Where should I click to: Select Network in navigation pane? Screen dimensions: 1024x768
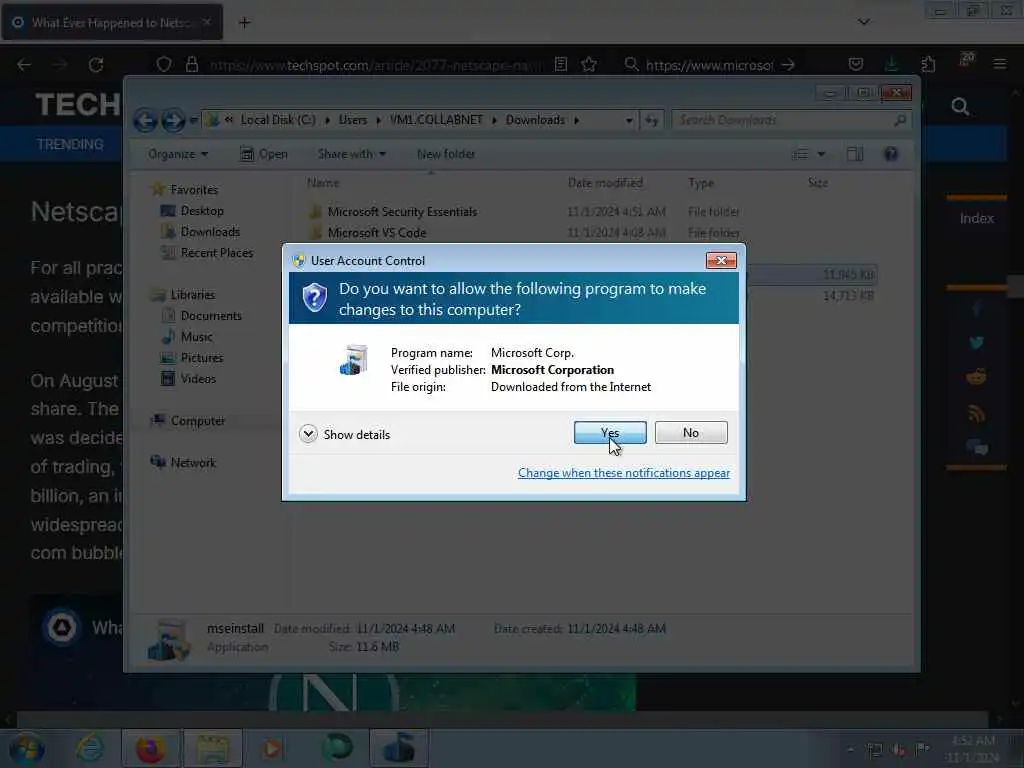193,462
